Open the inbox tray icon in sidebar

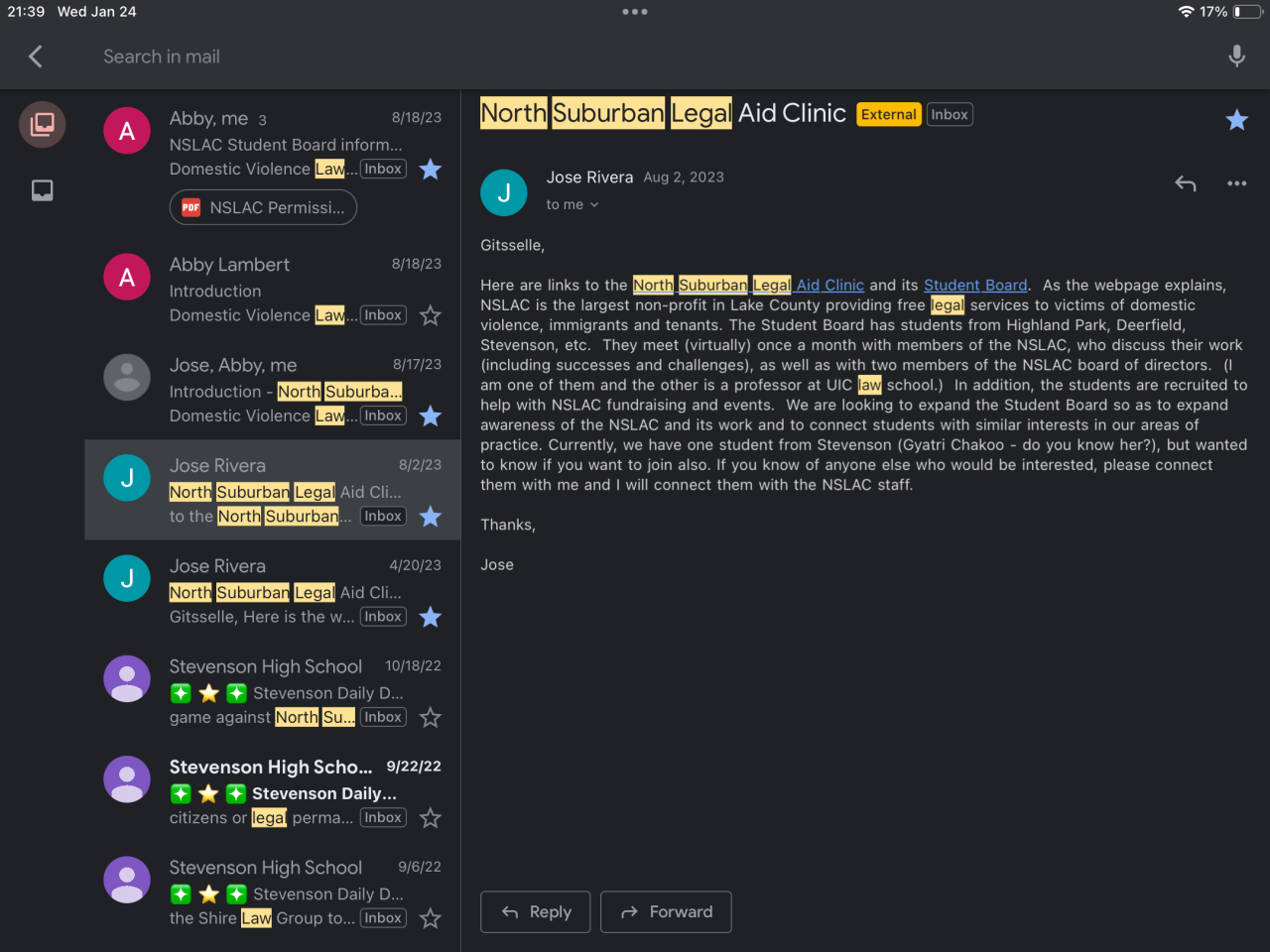click(x=43, y=190)
